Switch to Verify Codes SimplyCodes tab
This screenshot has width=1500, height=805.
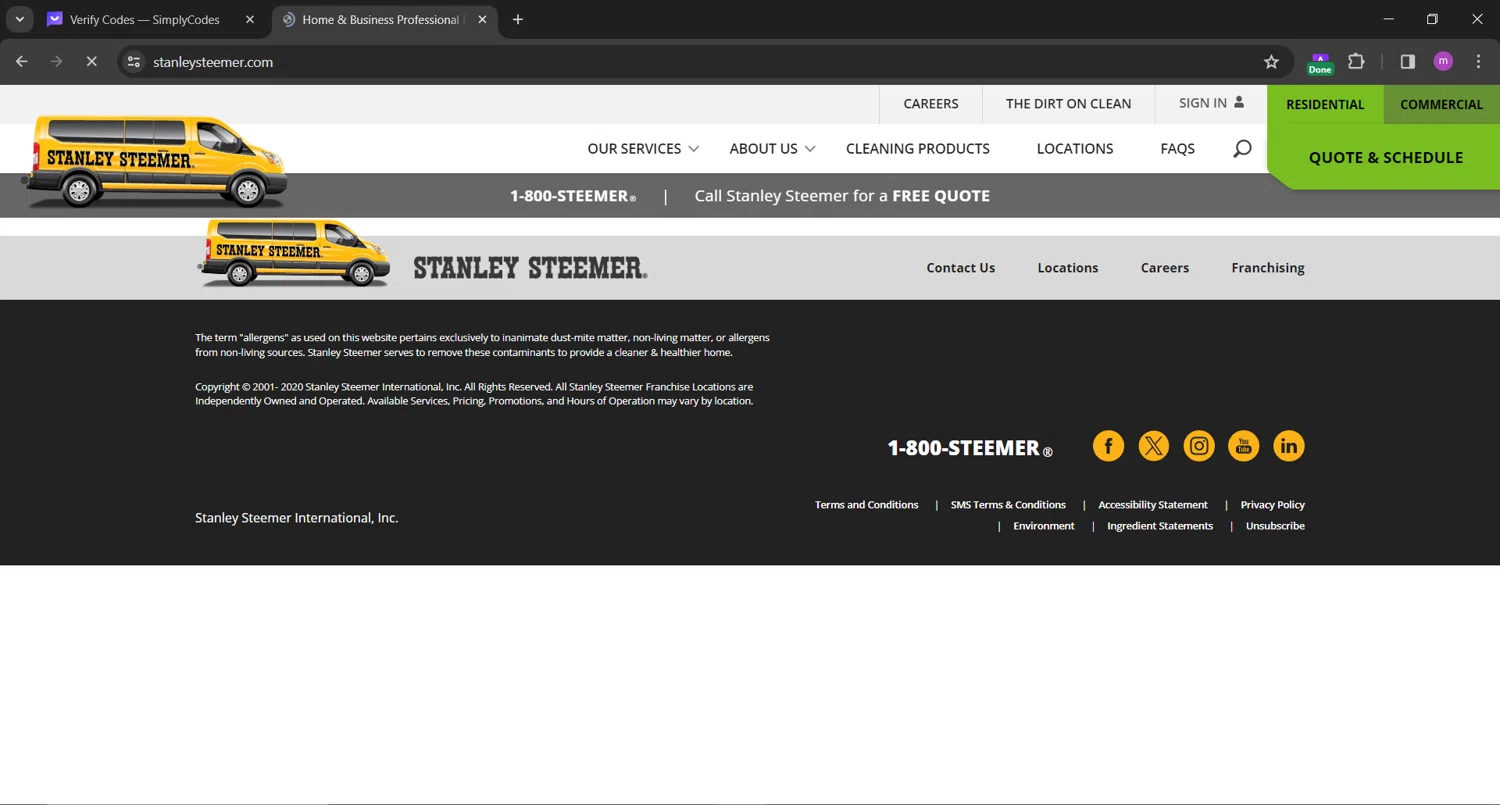(x=144, y=20)
